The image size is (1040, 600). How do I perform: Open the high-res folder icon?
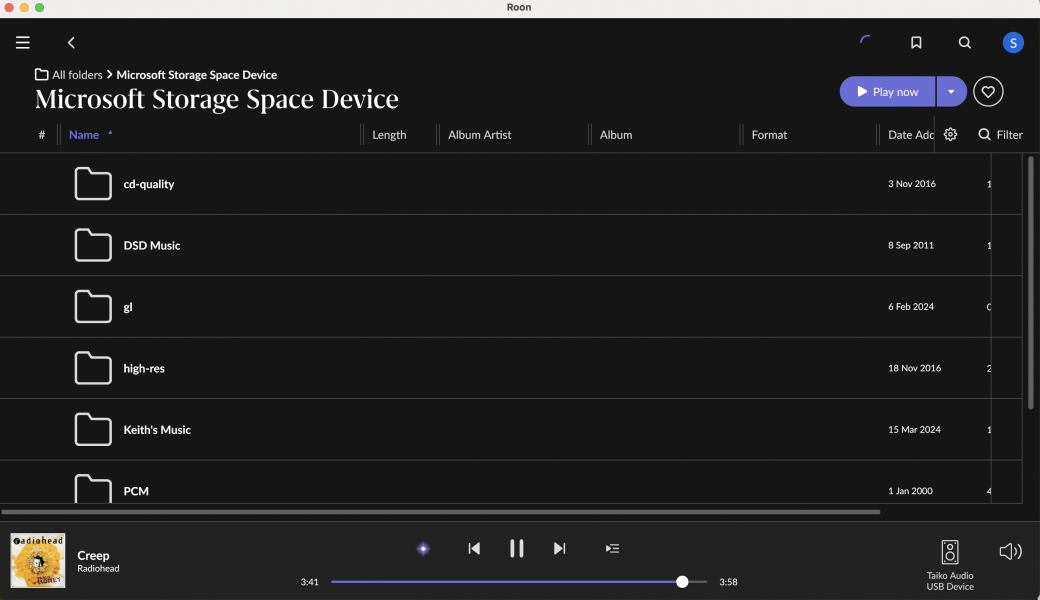[93, 368]
